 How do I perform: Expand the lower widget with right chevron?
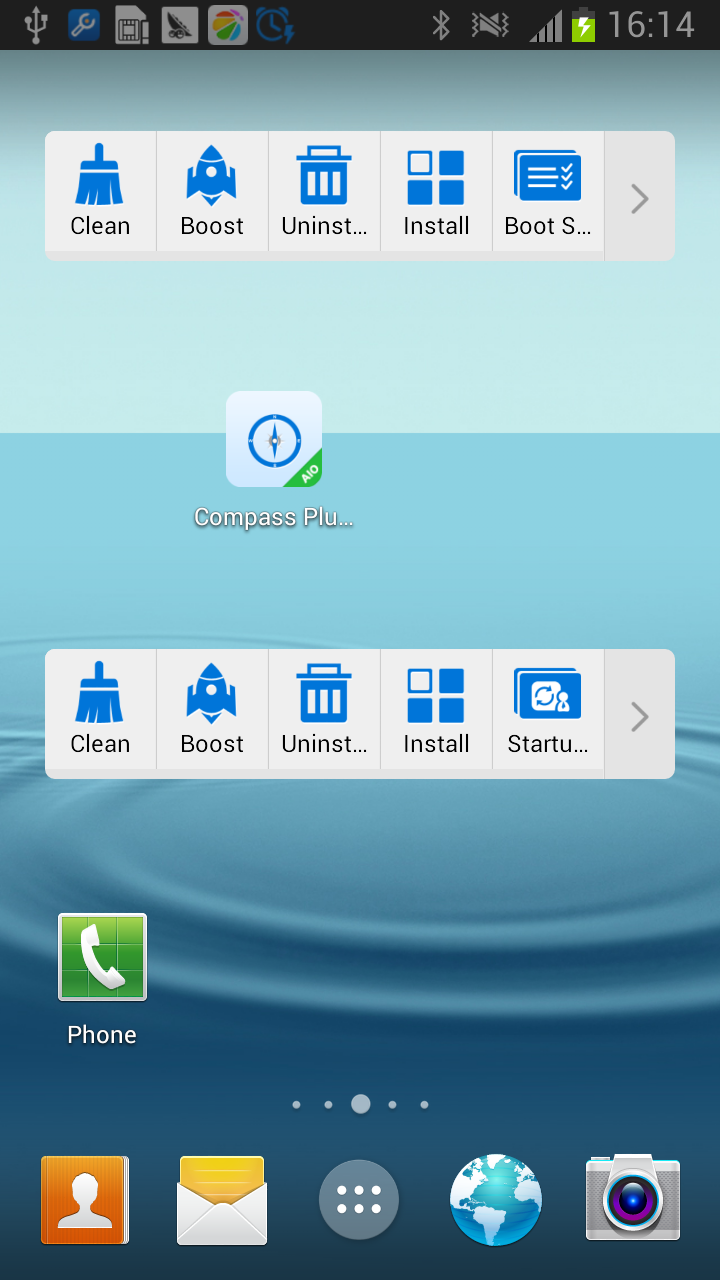click(x=640, y=717)
